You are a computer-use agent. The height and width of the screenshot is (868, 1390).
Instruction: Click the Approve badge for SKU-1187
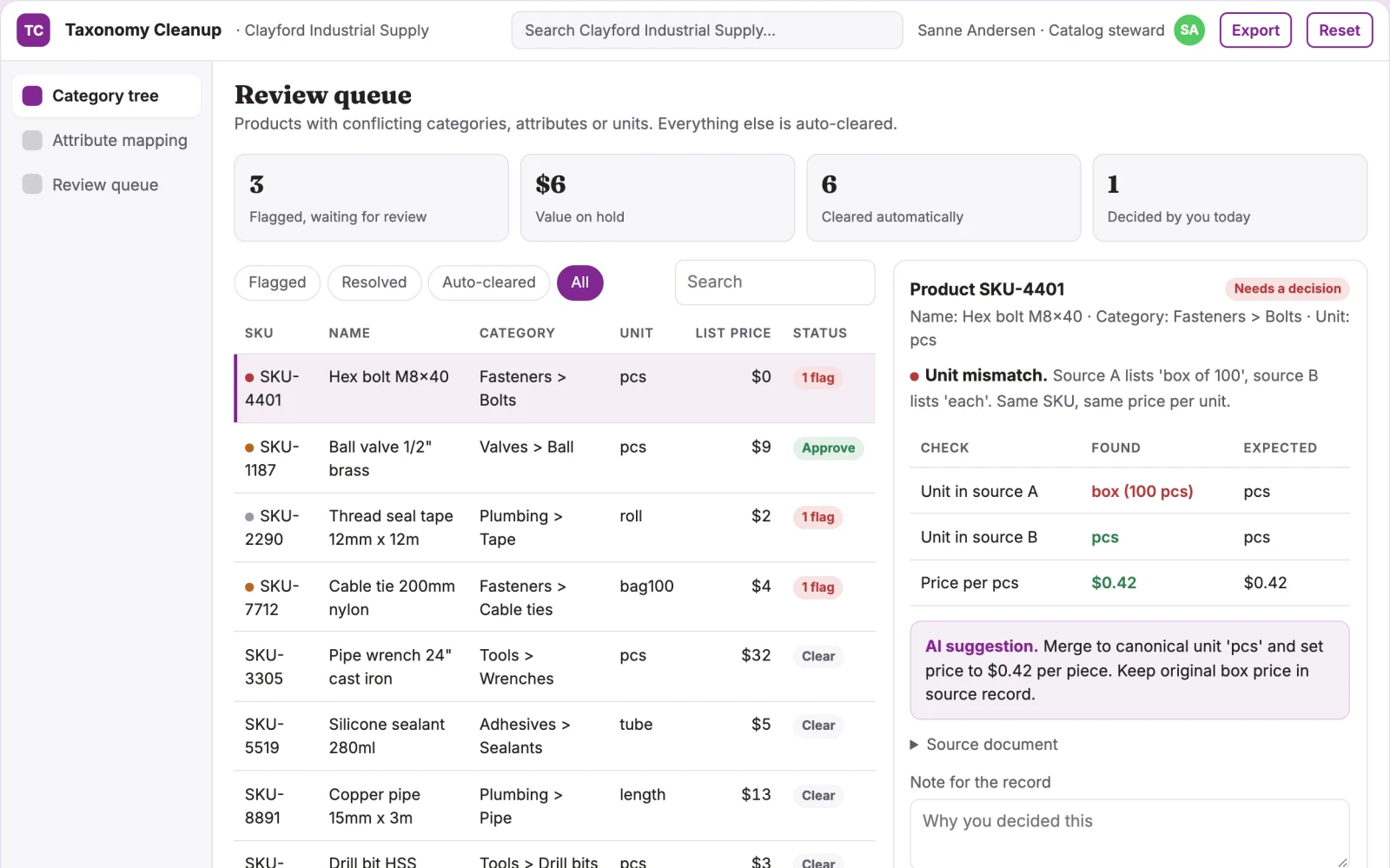[828, 448]
